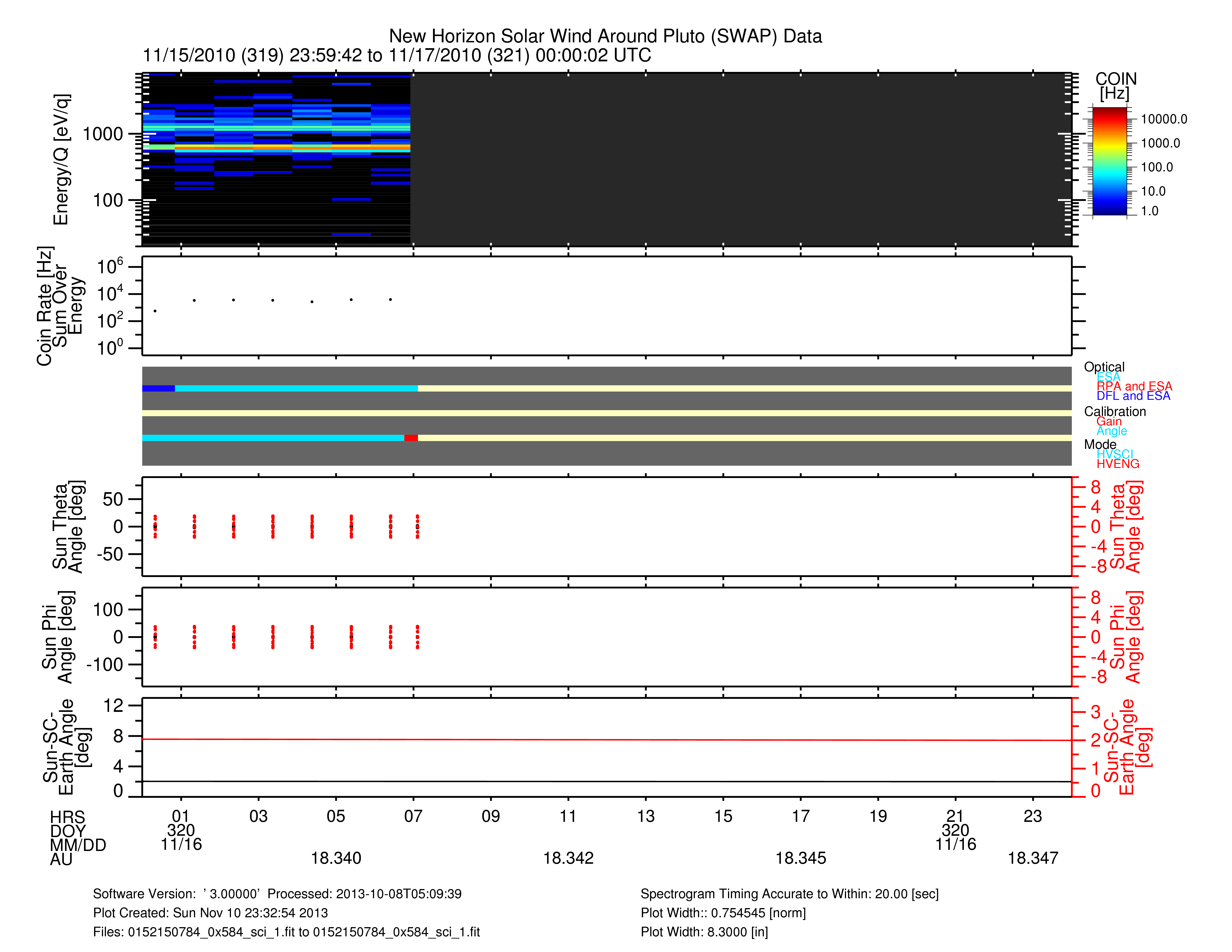The image size is (1232, 952).
Task: Click the Software Version footer text
Action: point(277,894)
